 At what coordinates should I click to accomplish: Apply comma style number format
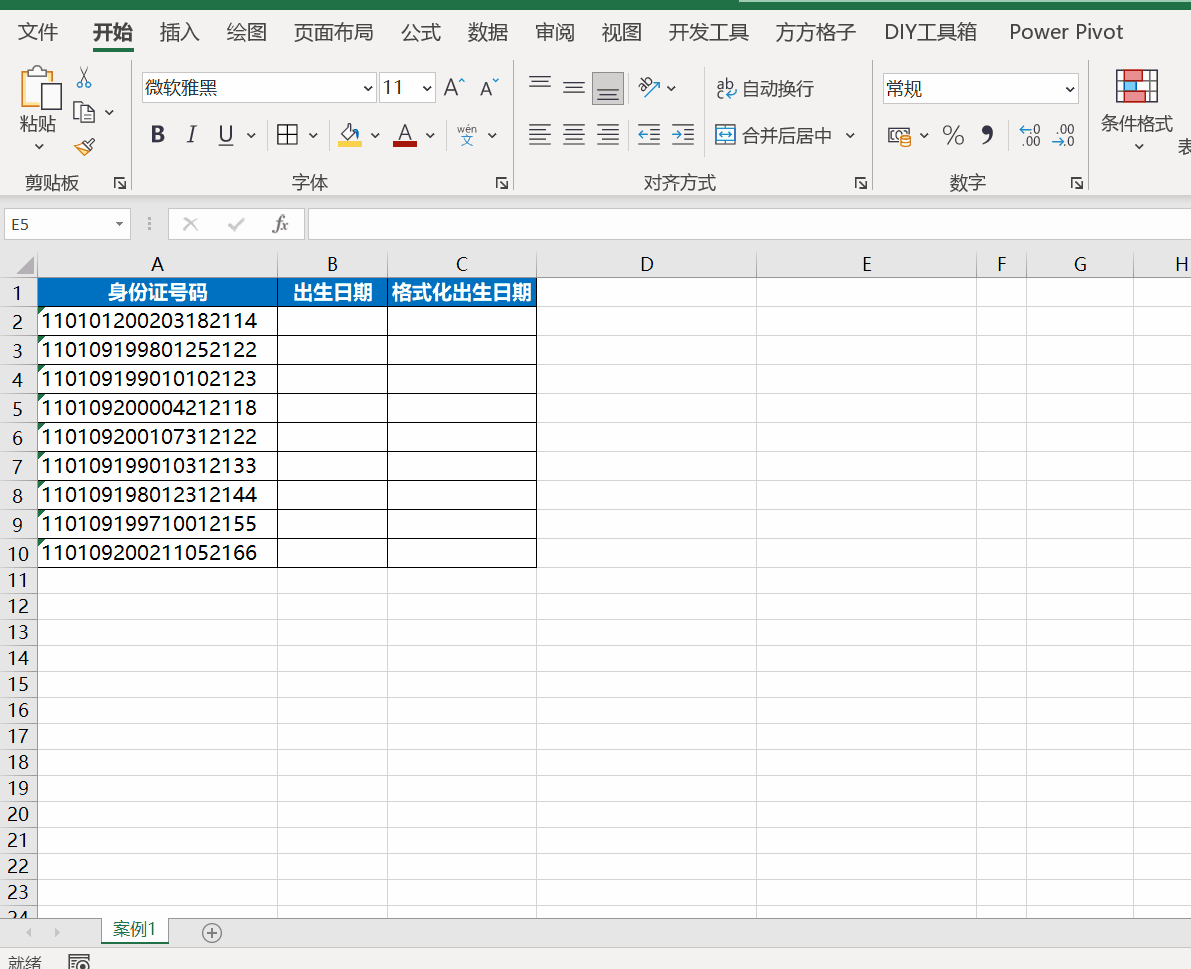[987, 135]
